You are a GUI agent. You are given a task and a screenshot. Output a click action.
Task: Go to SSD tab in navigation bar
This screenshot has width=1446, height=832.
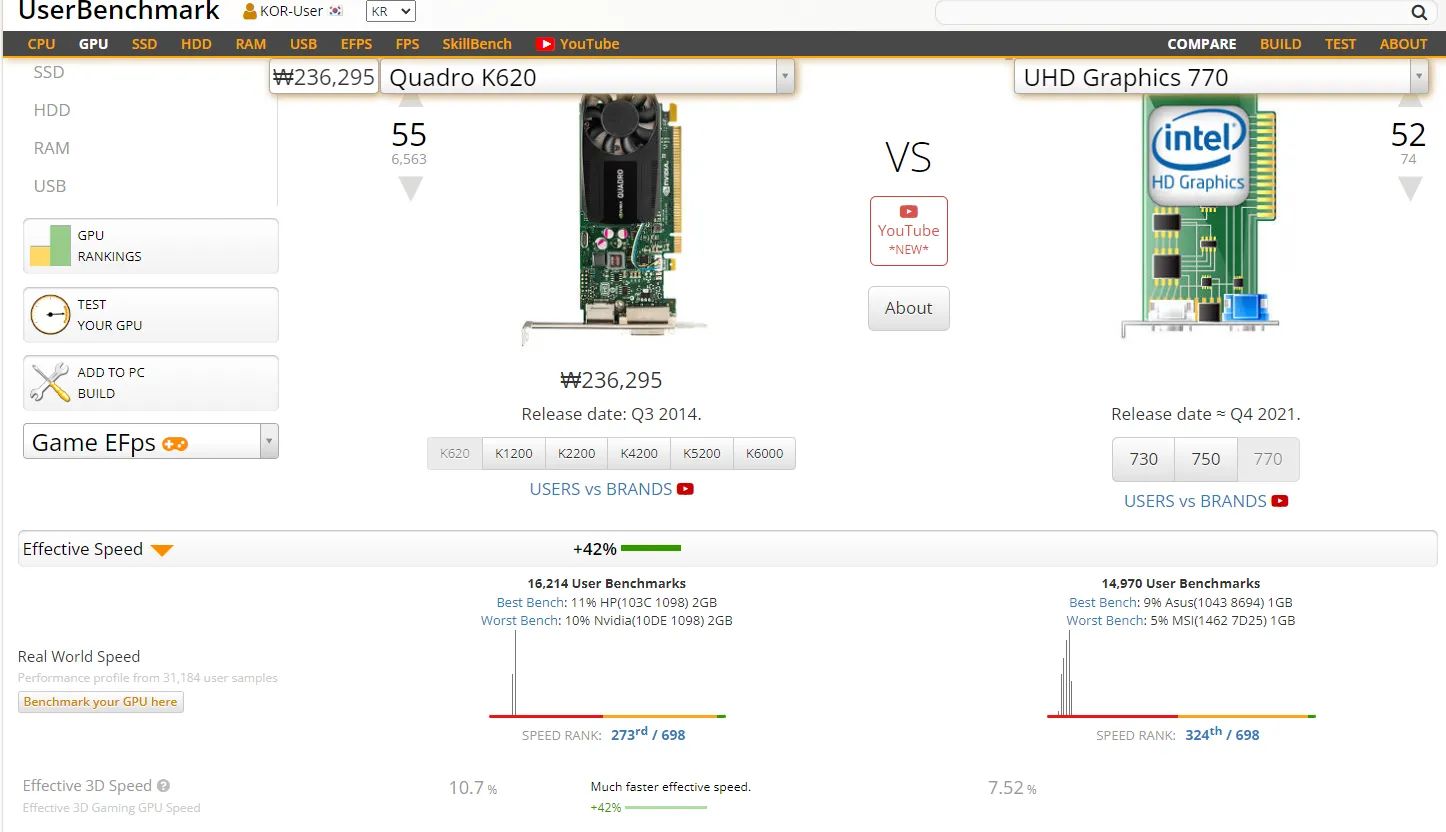(144, 44)
